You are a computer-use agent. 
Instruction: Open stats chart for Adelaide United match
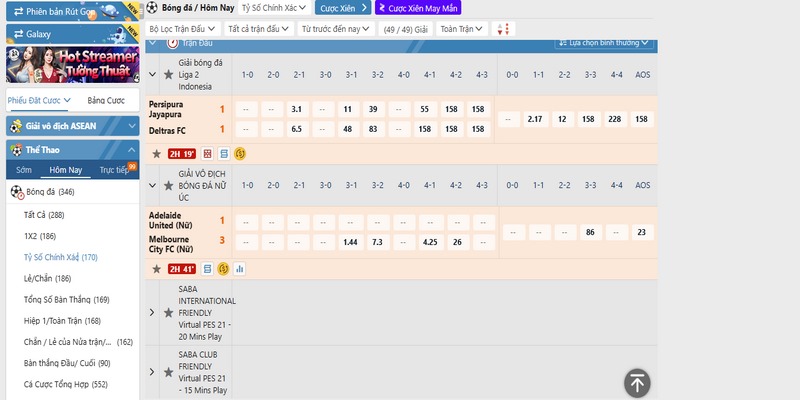click(240, 269)
